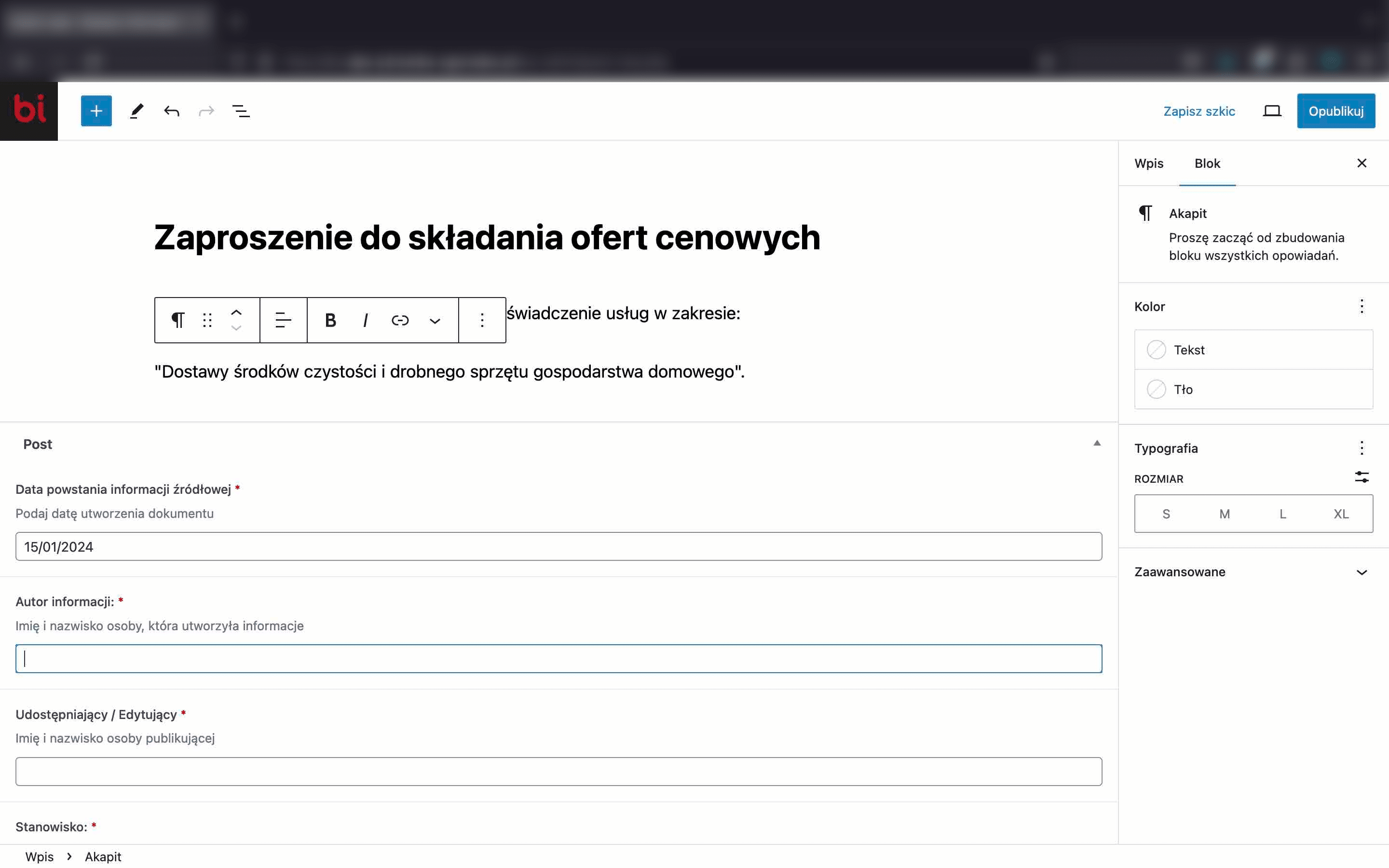Insert a link with the link icon
This screenshot has height=868, width=1389.
400,320
